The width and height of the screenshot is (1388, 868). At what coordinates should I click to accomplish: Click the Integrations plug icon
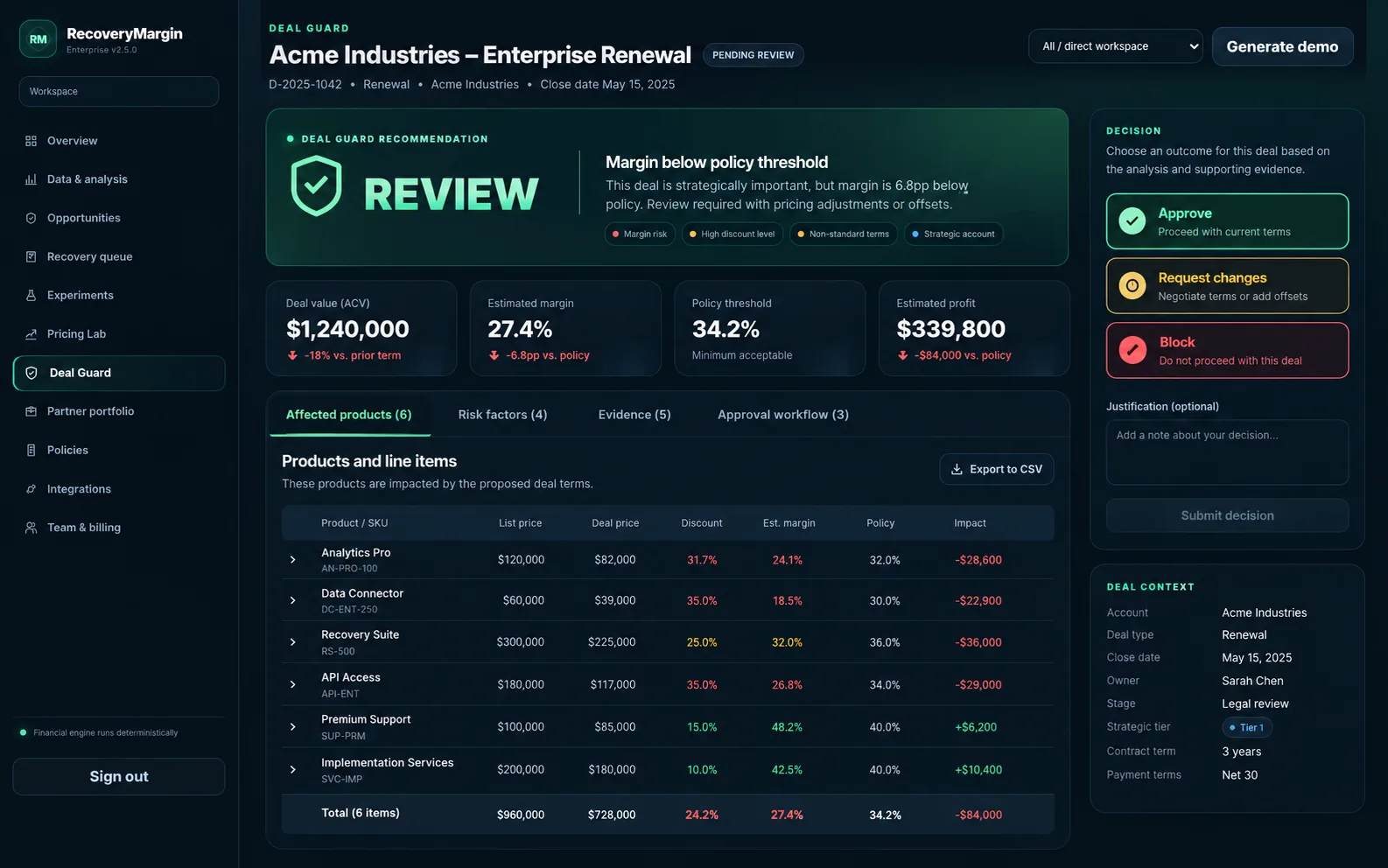point(32,489)
